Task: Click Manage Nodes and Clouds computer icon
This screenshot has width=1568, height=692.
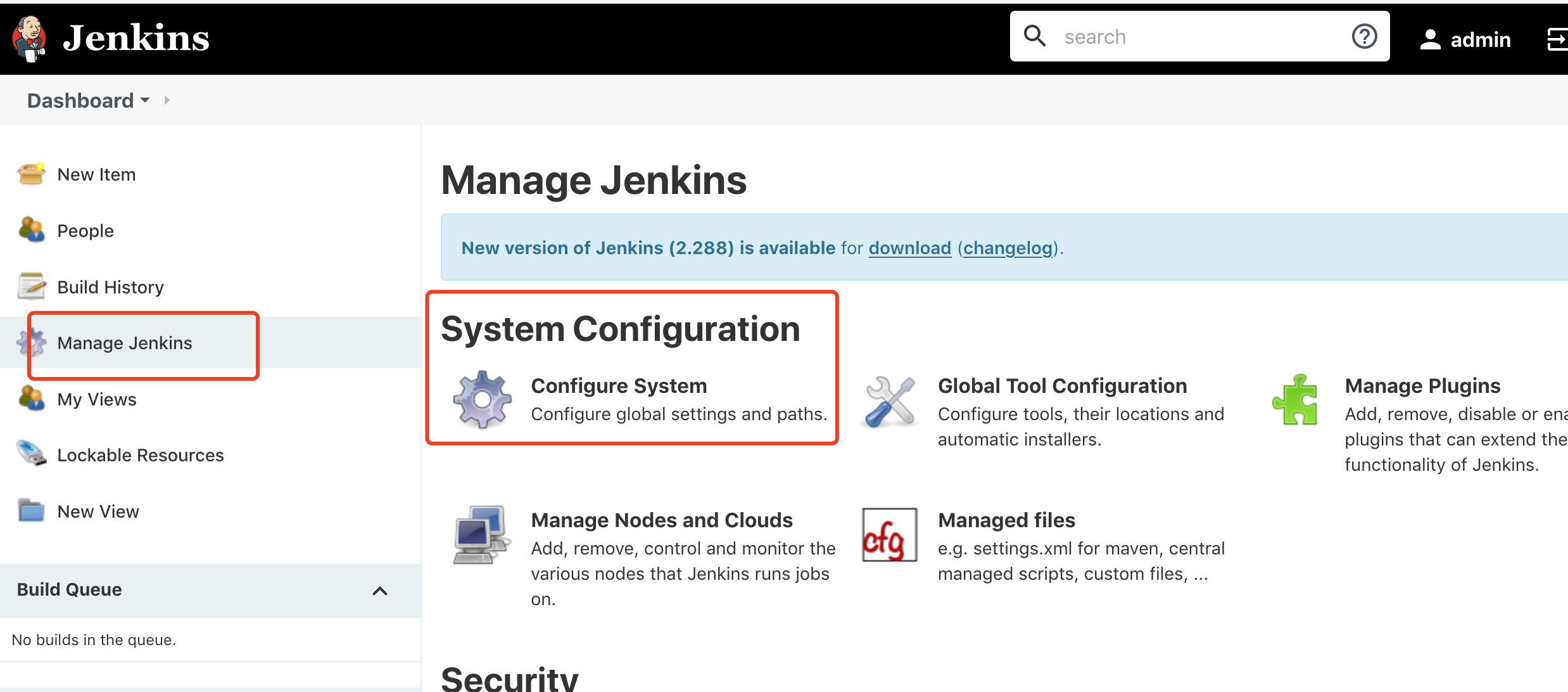Action: pyautogui.click(x=482, y=534)
